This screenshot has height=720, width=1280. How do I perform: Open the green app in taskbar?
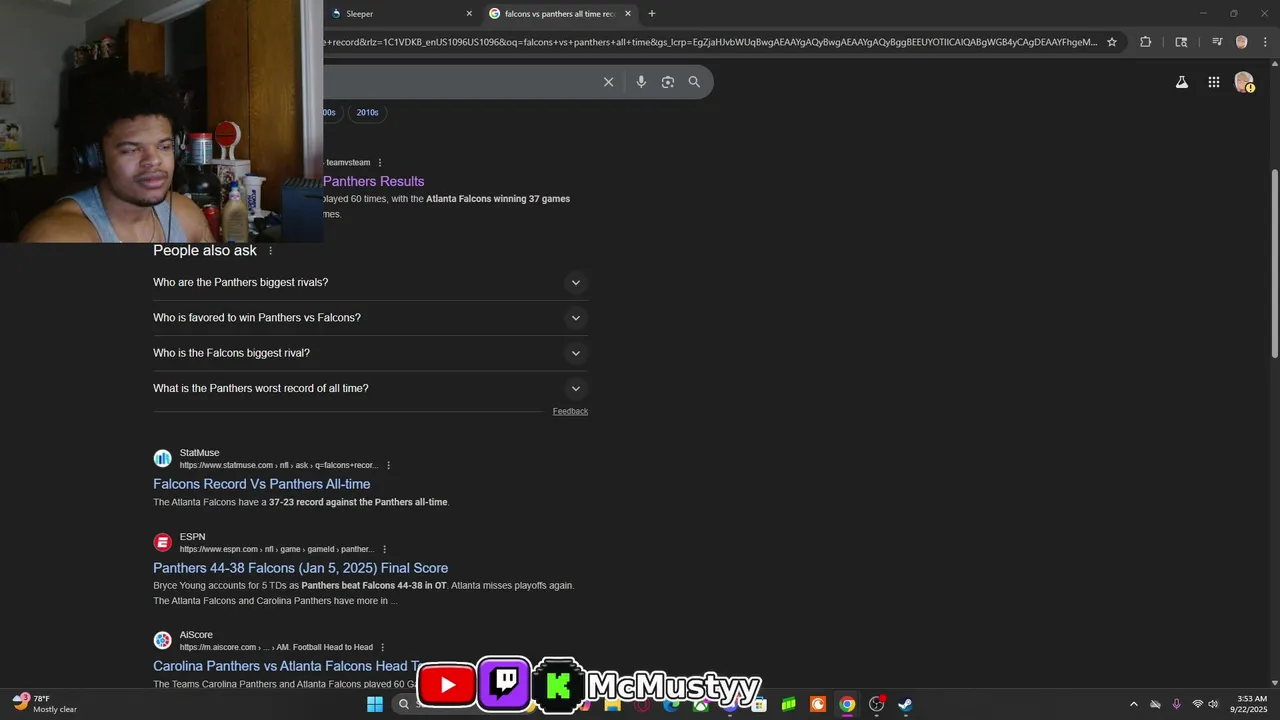[789, 704]
